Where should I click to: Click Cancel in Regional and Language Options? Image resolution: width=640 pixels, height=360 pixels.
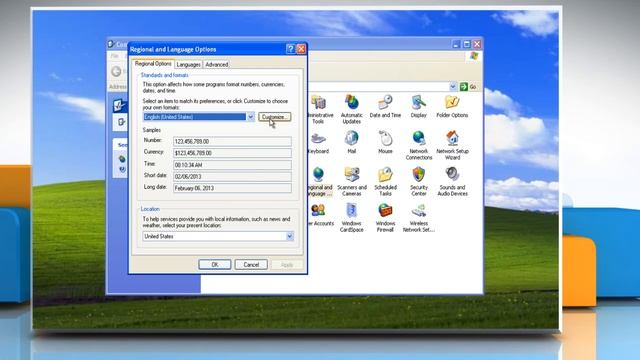(251, 264)
